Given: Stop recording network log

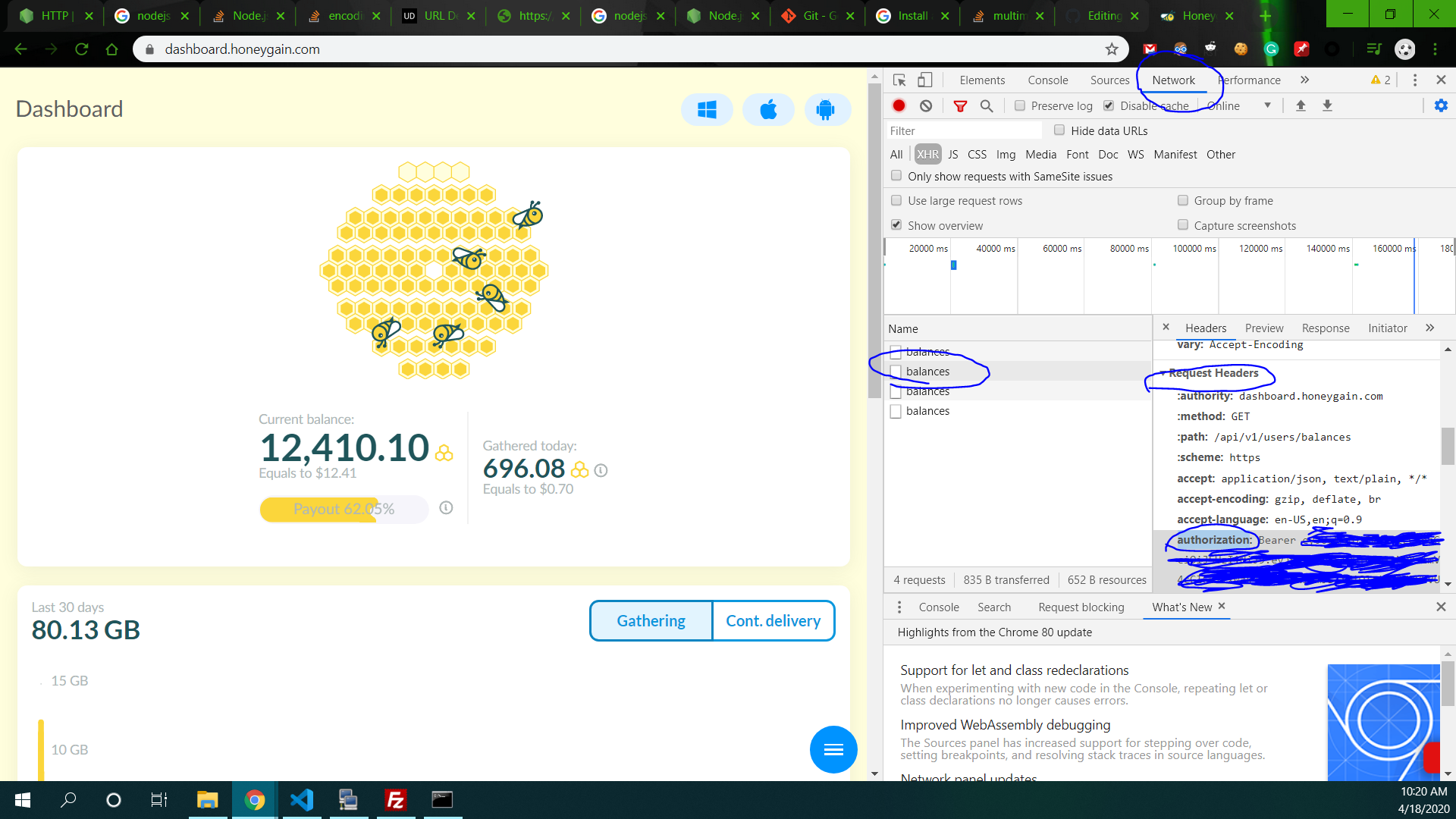Looking at the screenshot, I should (899, 105).
